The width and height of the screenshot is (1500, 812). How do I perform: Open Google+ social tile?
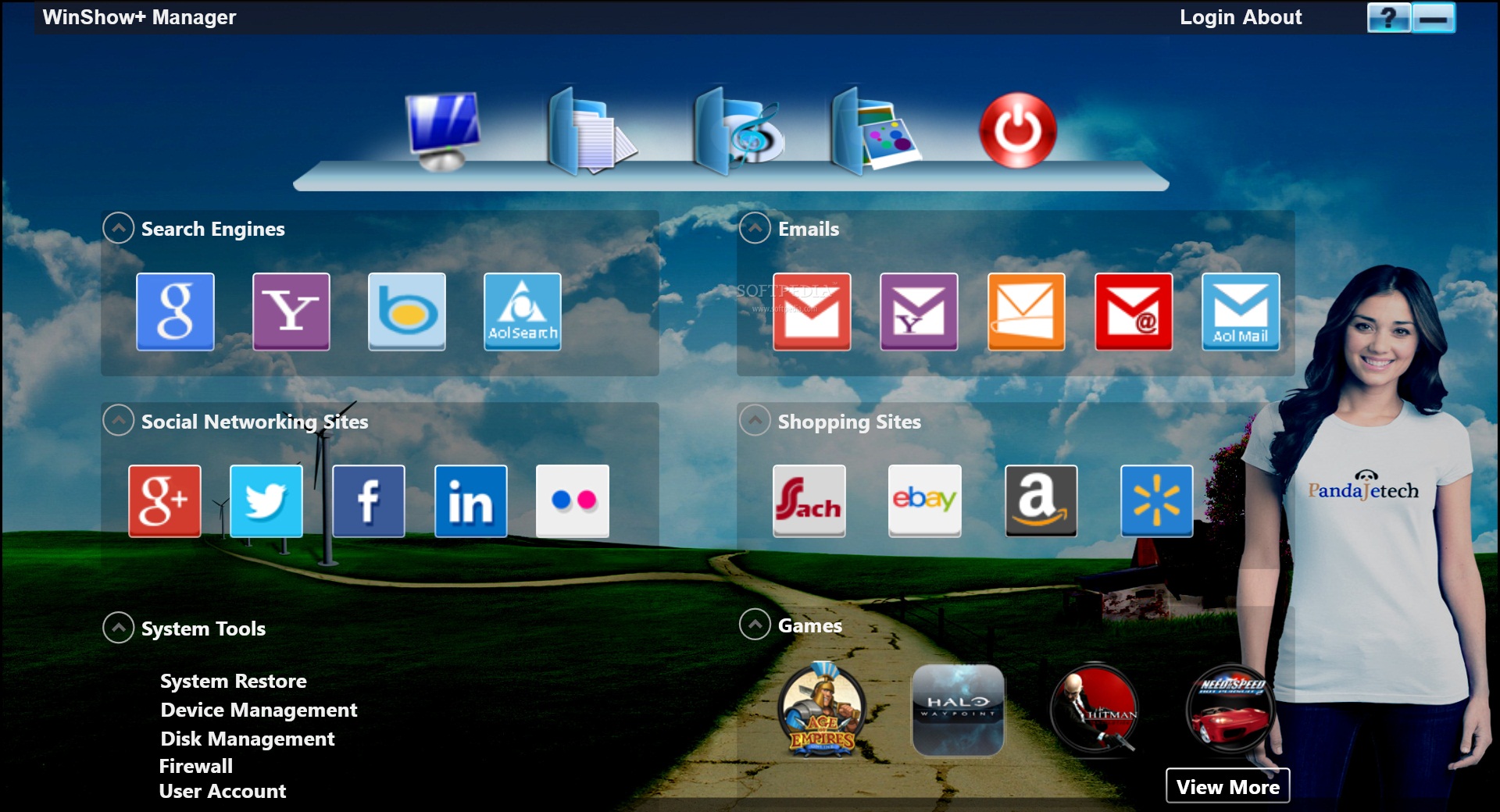point(164,501)
